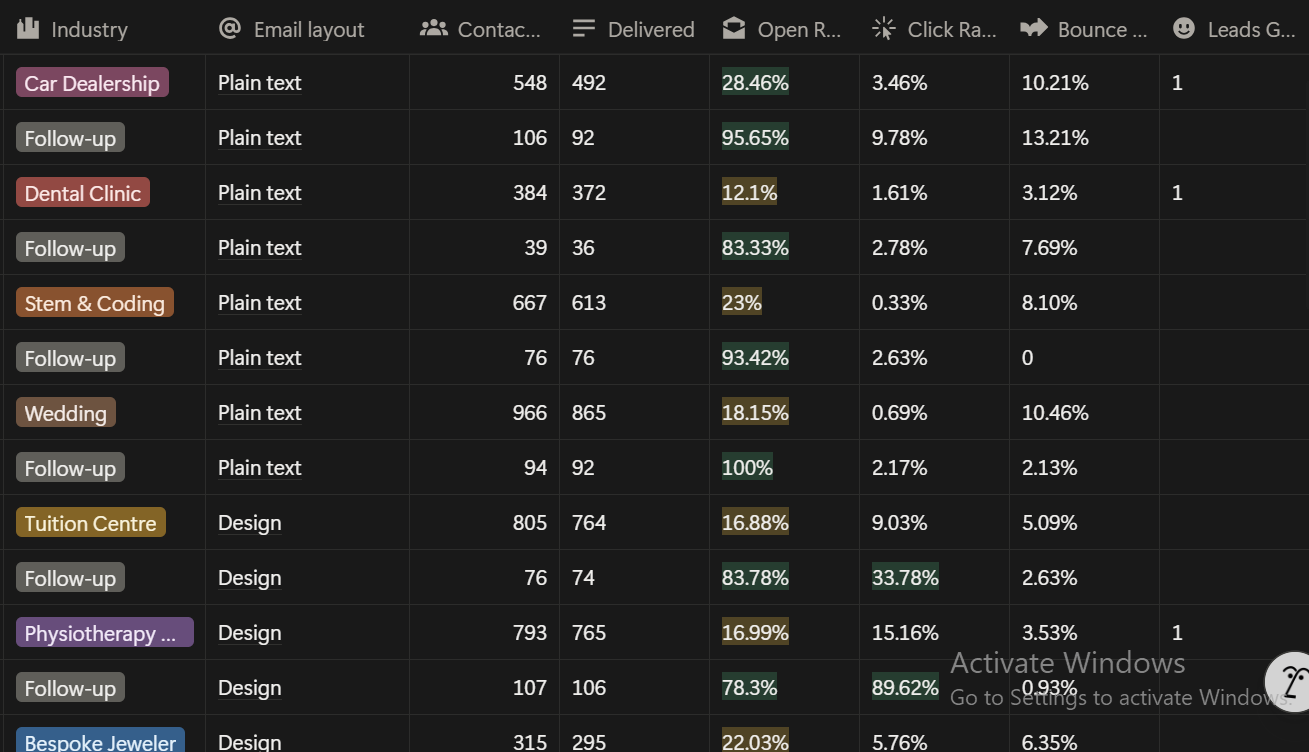Click the Email layout @ icon
This screenshot has width=1309, height=752.
230,28
